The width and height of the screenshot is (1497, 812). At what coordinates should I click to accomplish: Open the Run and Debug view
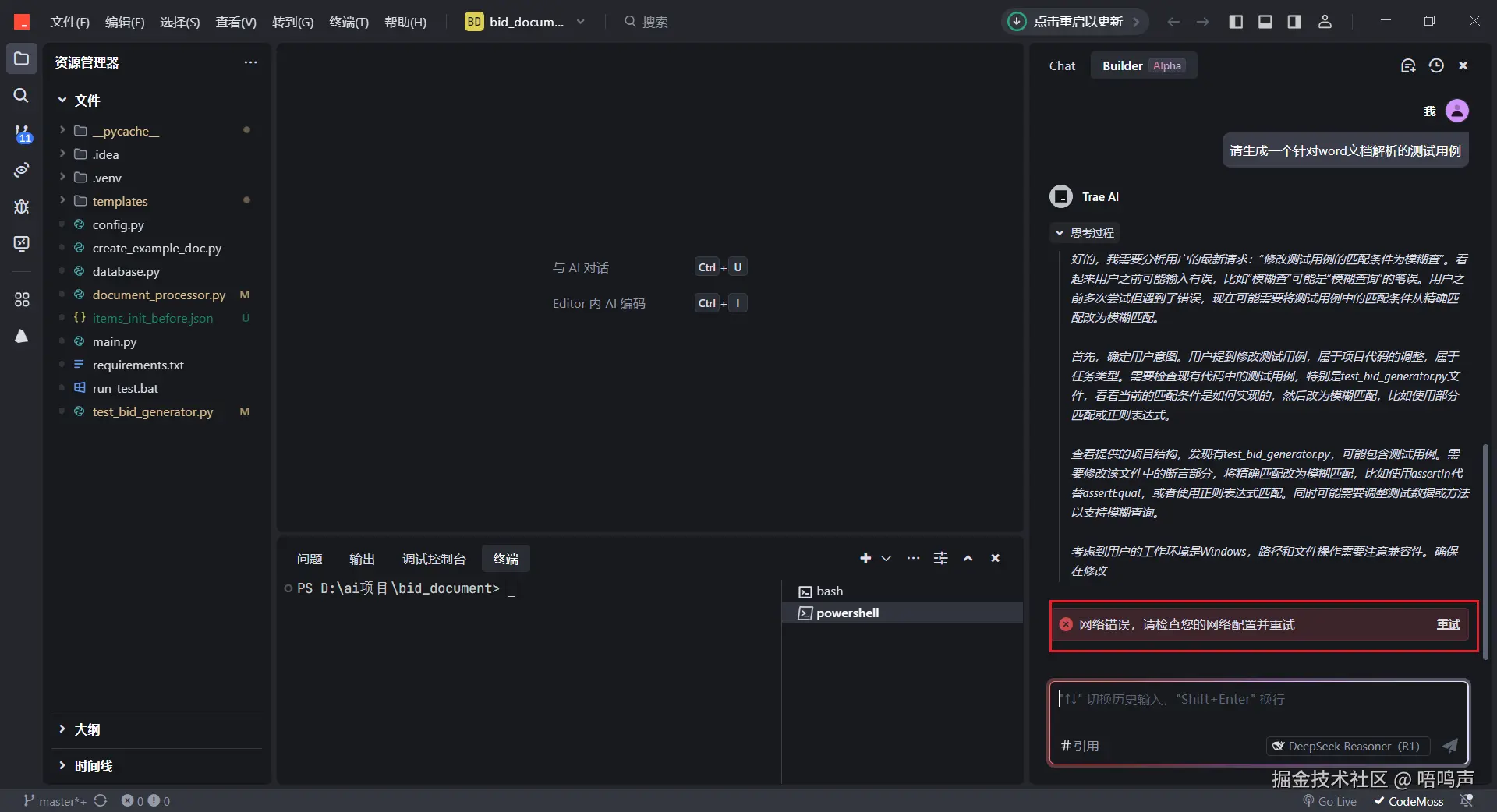[22, 207]
